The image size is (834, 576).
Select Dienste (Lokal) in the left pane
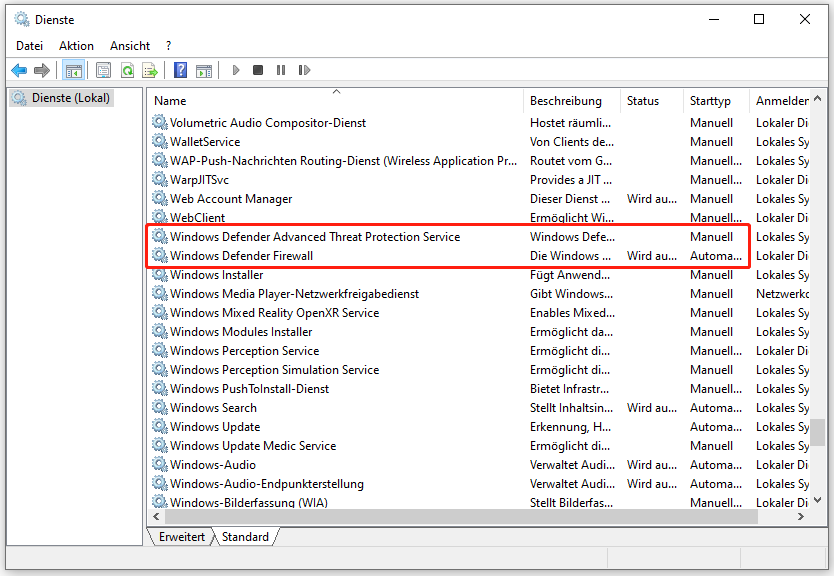[x=70, y=97]
